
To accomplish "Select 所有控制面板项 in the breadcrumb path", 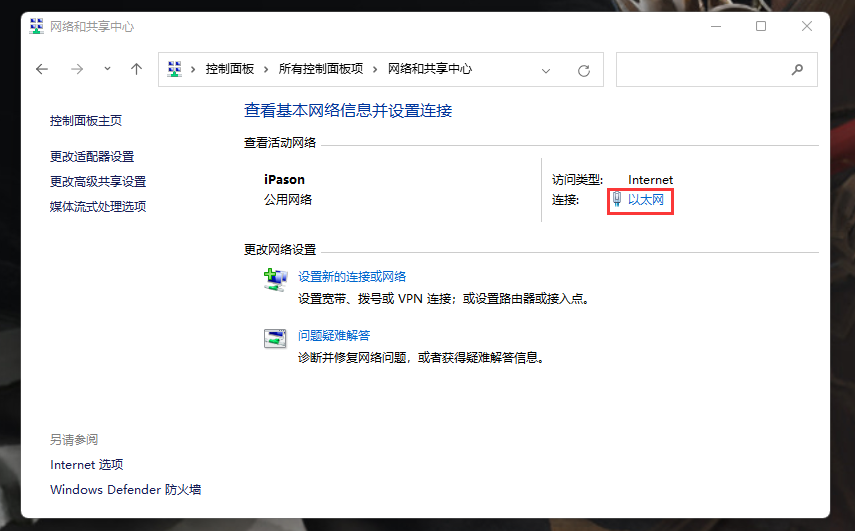I will pyautogui.click(x=320, y=70).
